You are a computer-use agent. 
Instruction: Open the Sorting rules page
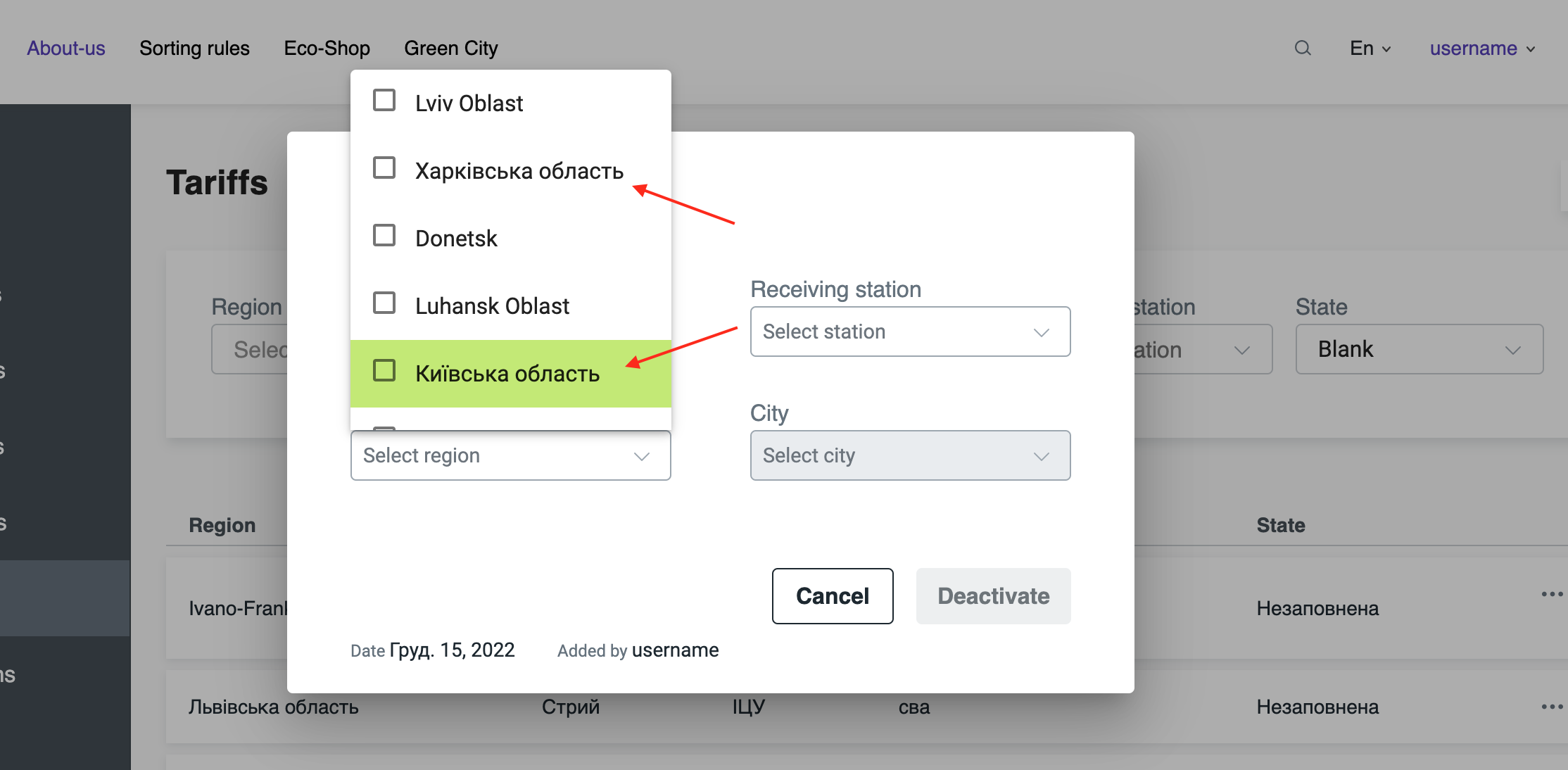point(194,48)
